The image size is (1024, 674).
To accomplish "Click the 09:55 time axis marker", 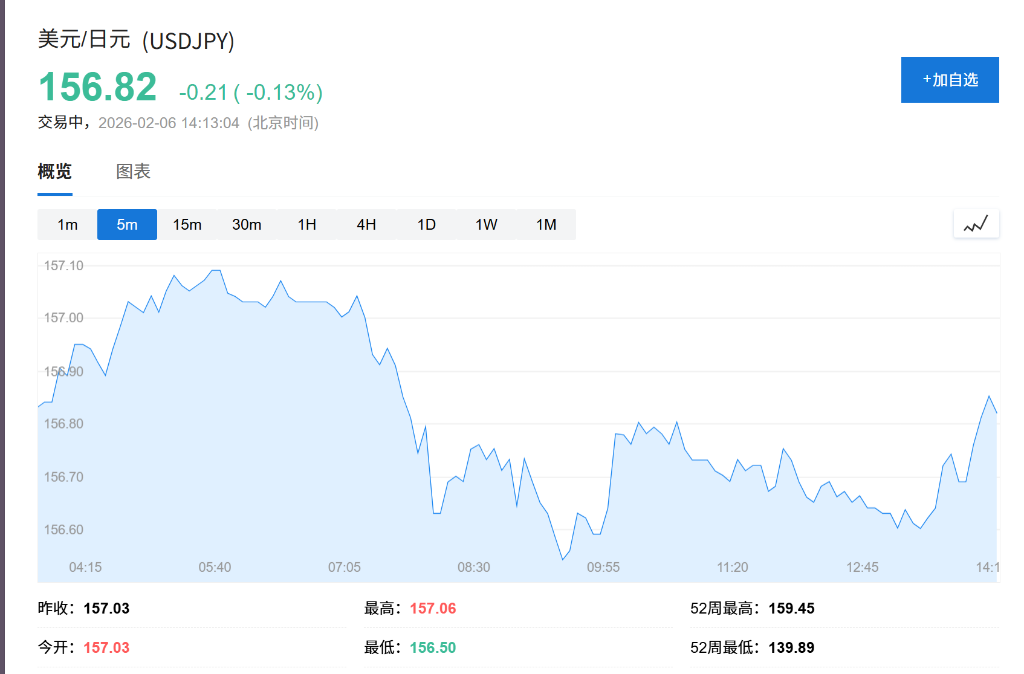I will (x=603, y=567).
